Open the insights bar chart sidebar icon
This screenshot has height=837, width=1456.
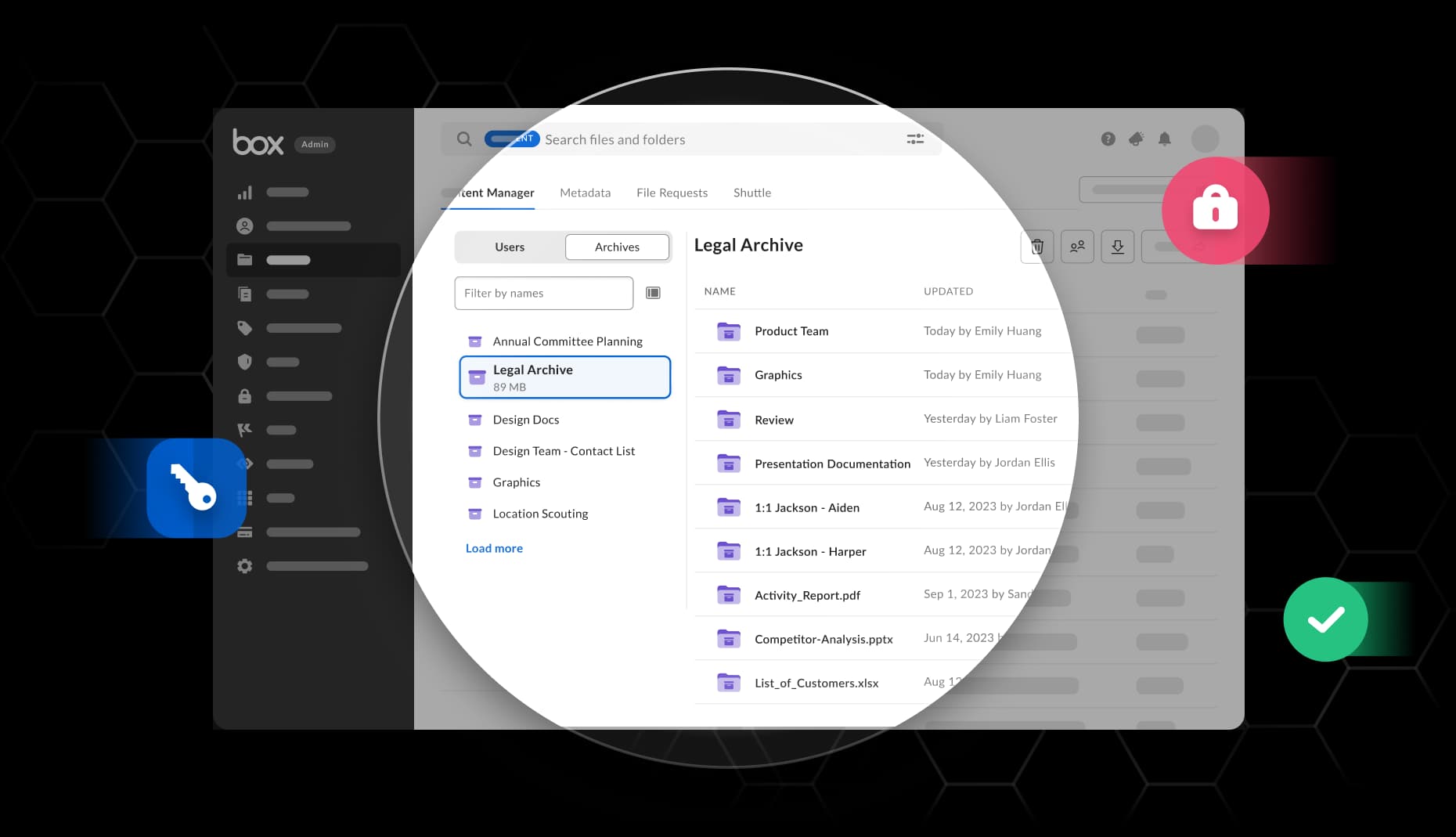(x=245, y=193)
